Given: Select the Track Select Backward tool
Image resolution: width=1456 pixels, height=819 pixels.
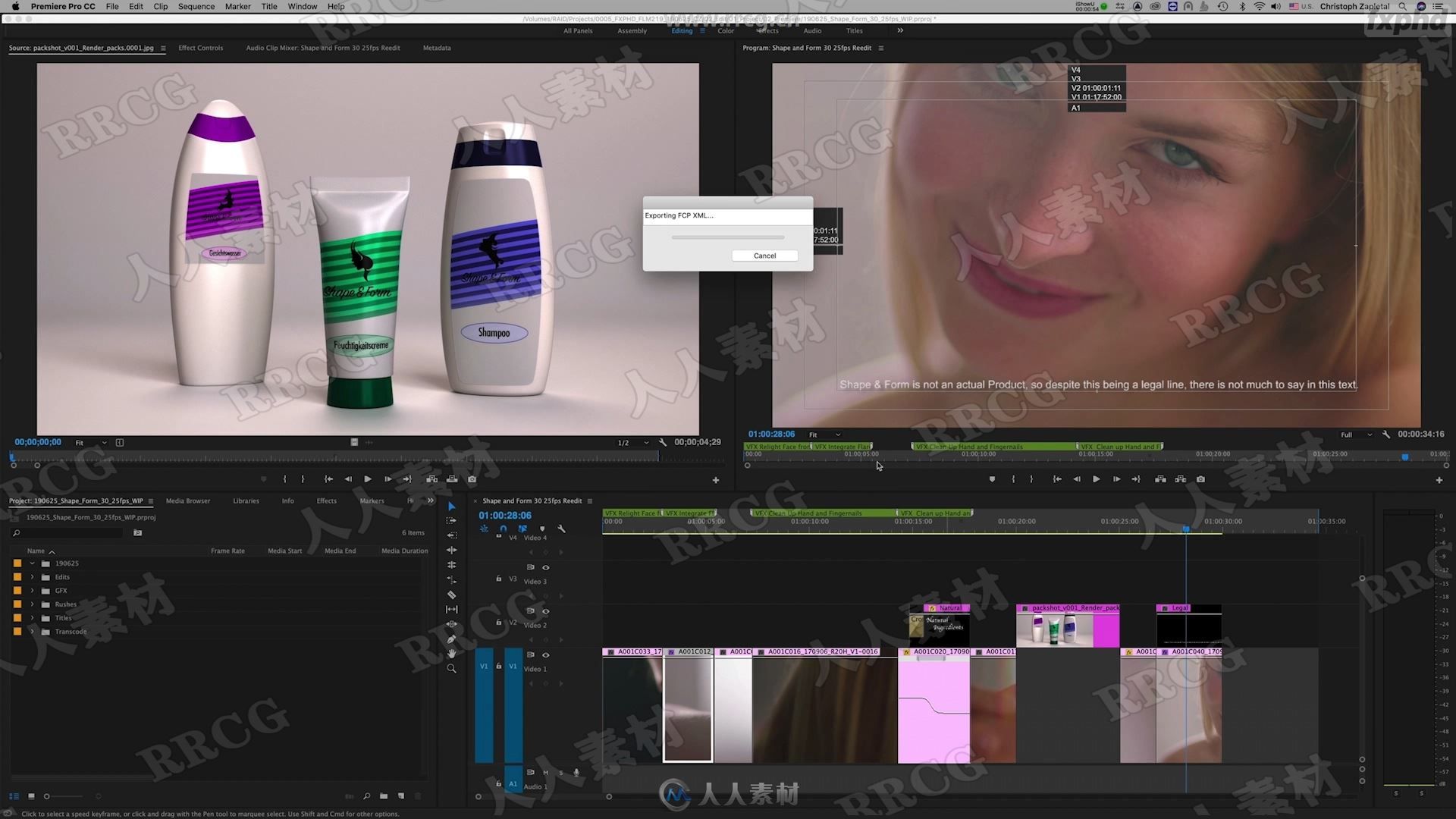Looking at the screenshot, I should (x=452, y=535).
